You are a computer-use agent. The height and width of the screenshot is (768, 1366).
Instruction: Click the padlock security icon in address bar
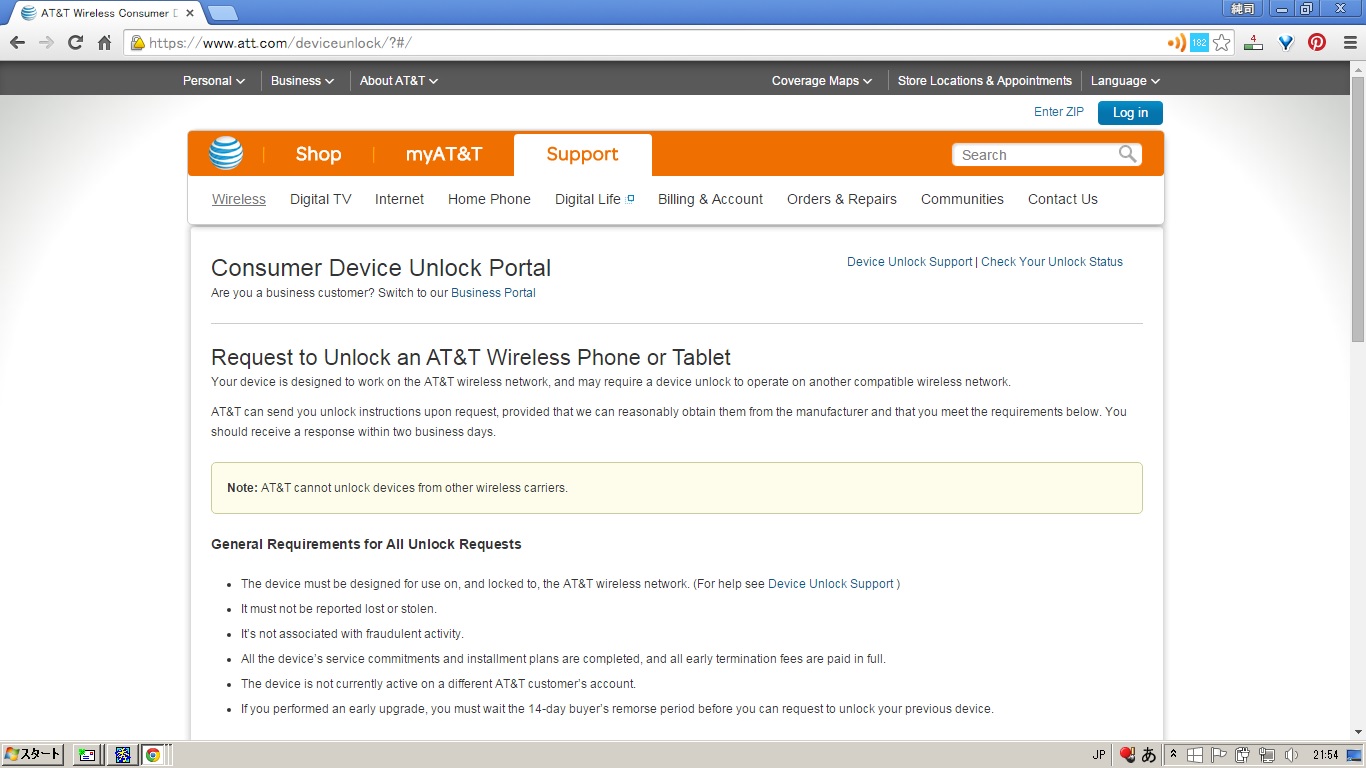(x=138, y=43)
